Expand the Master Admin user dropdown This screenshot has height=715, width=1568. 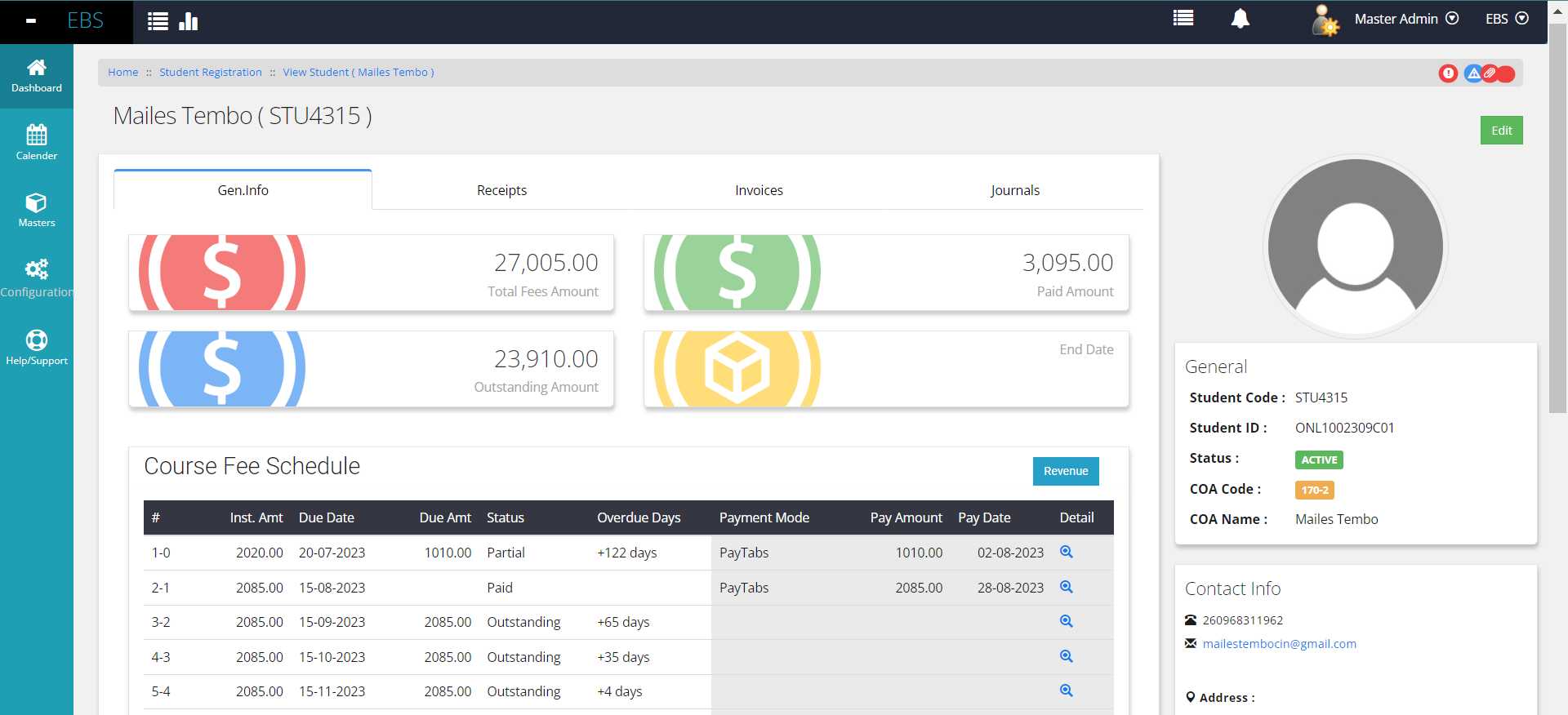(1405, 19)
